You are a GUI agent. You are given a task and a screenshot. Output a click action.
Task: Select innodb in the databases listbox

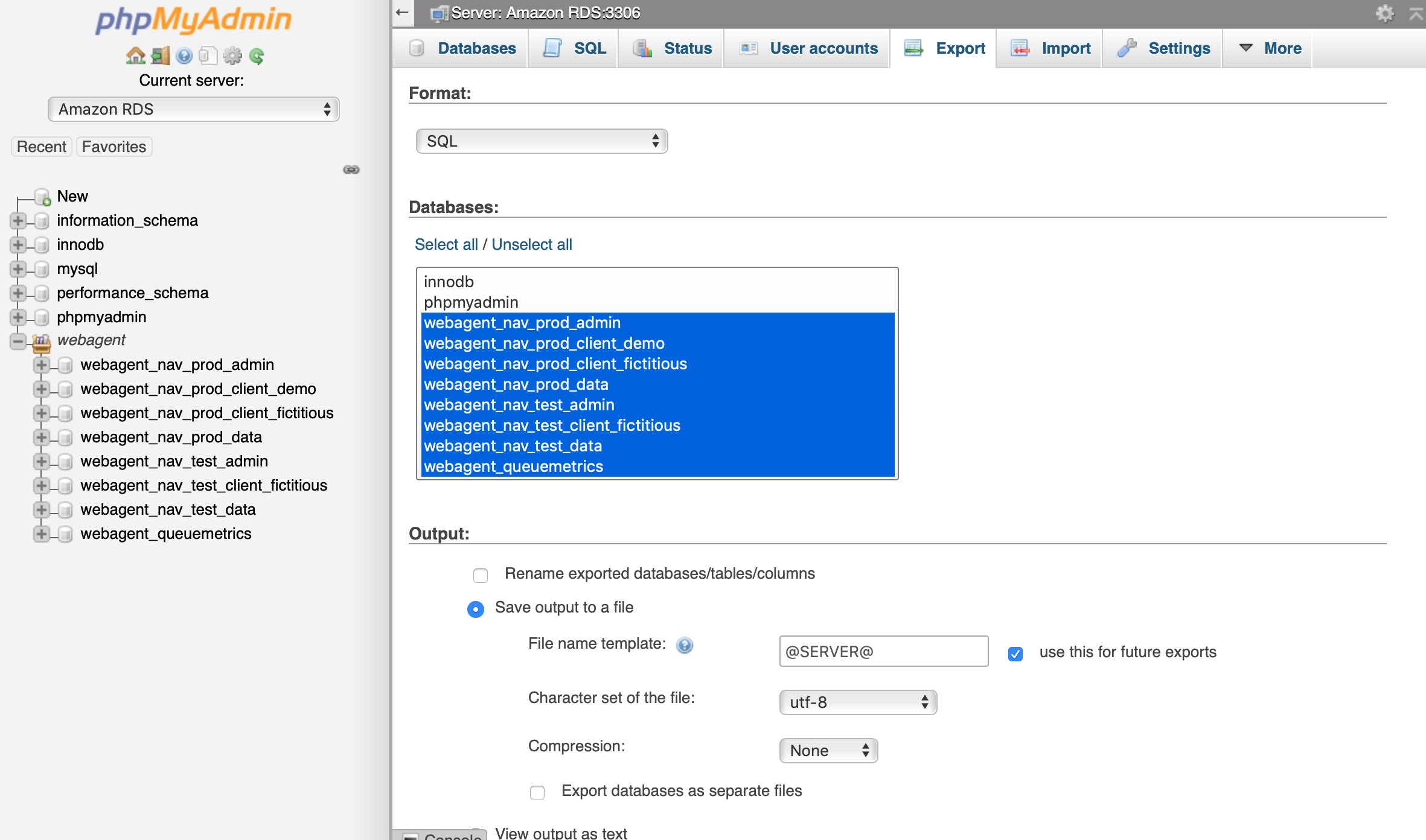click(x=657, y=282)
